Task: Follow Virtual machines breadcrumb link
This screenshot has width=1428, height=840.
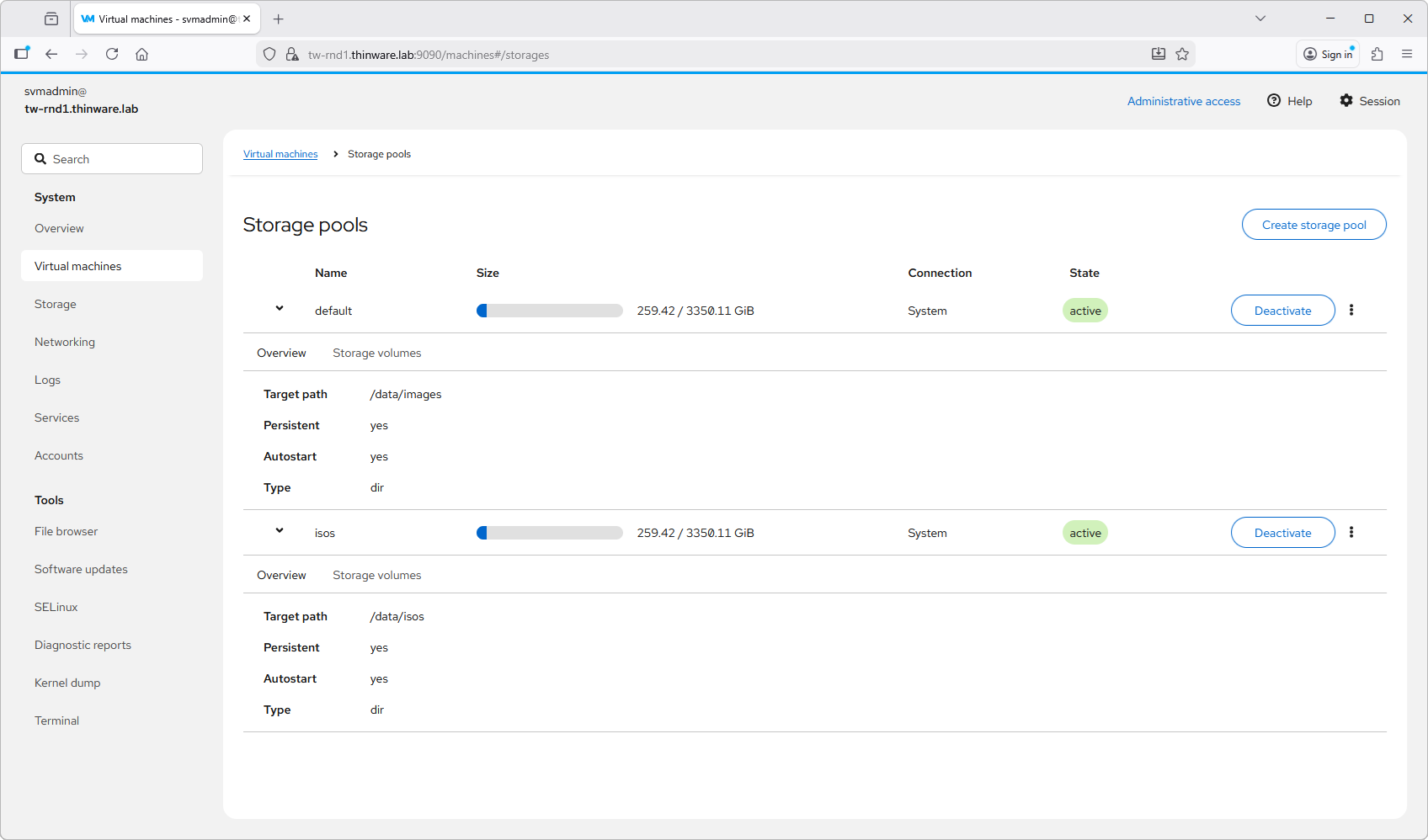Action: pyautogui.click(x=280, y=154)
